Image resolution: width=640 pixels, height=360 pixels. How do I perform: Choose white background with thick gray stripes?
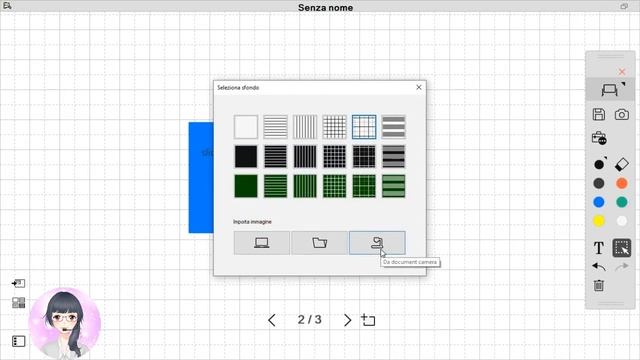[393, 127]
